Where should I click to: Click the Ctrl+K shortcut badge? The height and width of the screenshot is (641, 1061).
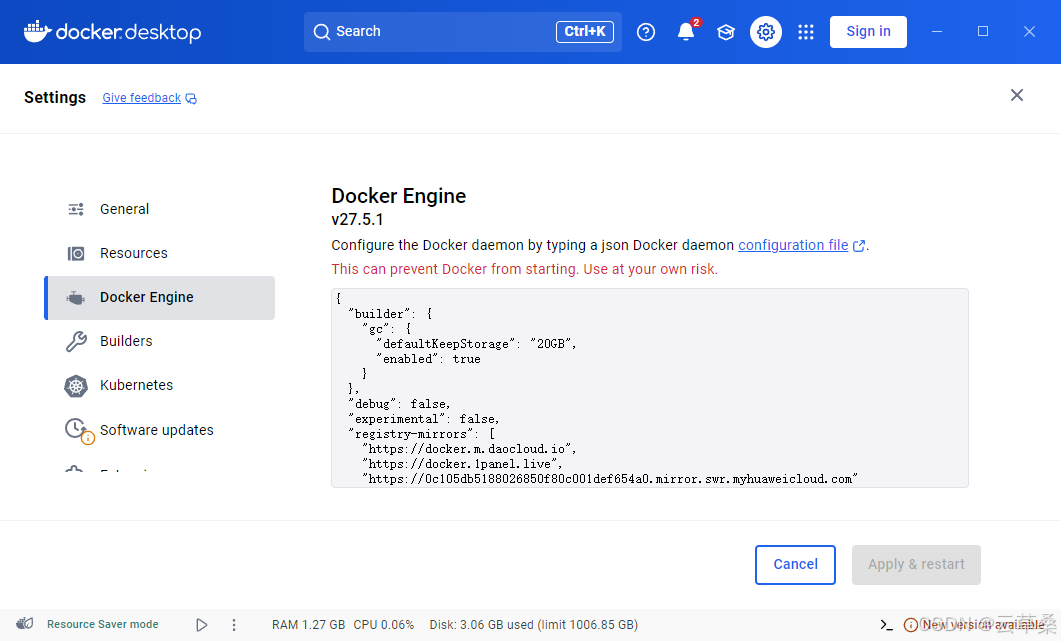click(x=585, y=32)
